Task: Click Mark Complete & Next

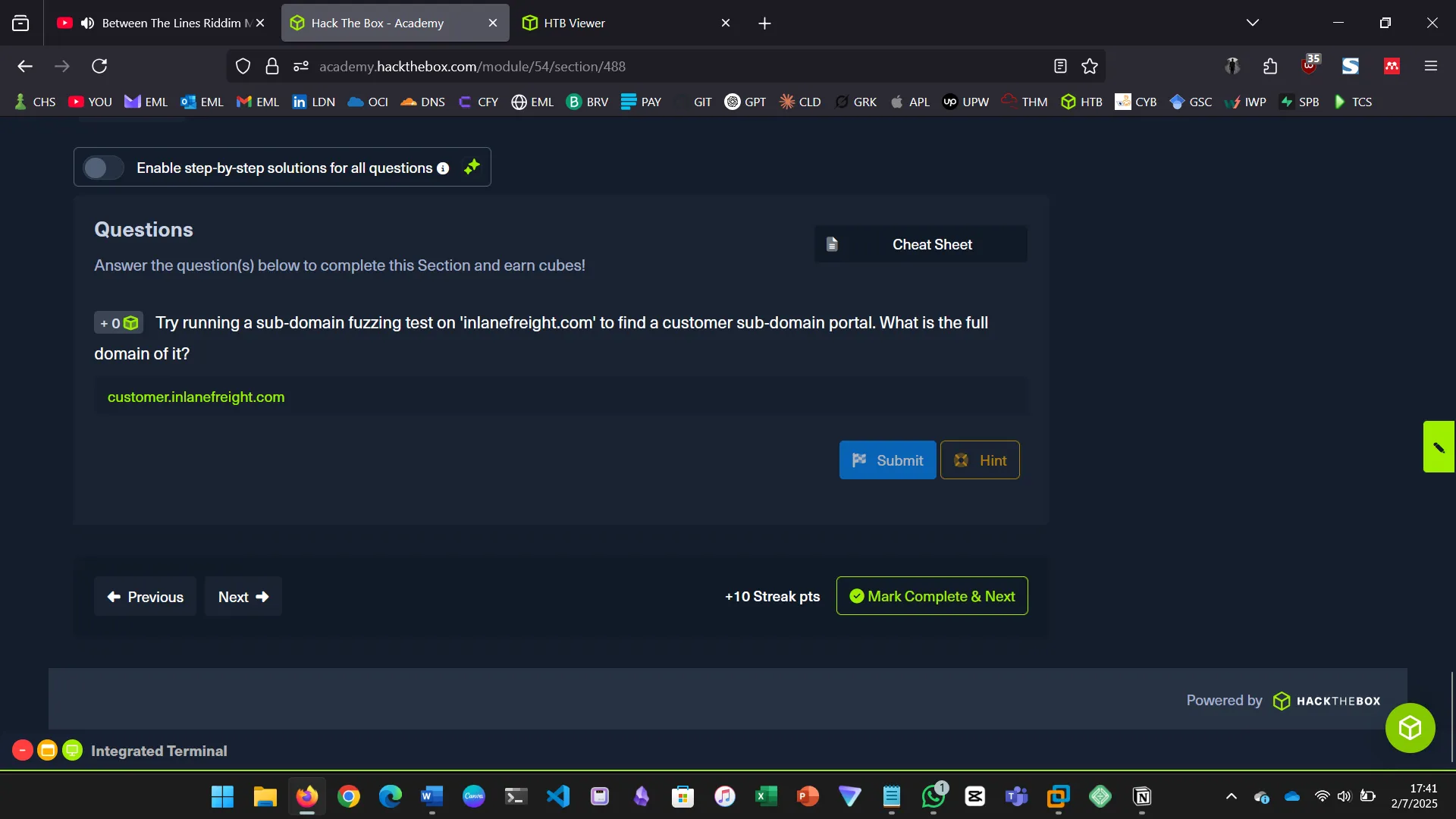Action: point(931,596)
